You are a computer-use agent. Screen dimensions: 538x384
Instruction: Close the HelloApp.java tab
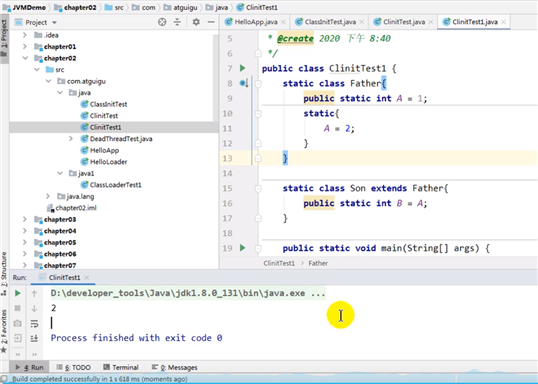(283, 22)
